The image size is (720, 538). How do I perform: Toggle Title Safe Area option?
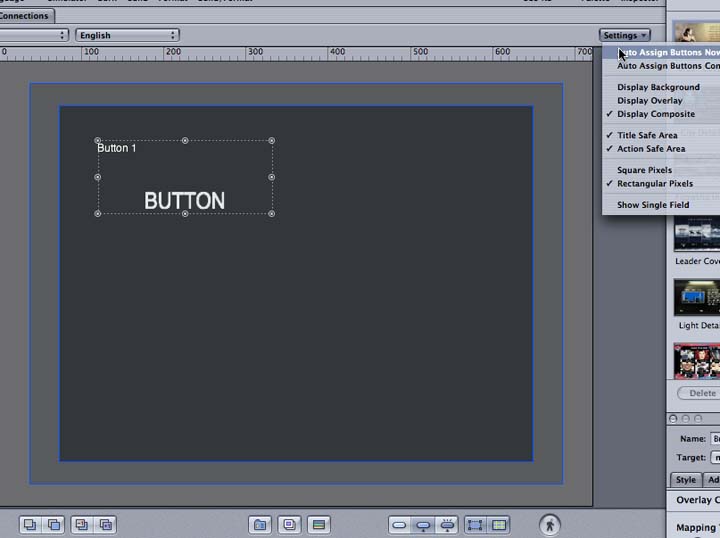pos(647,135)
